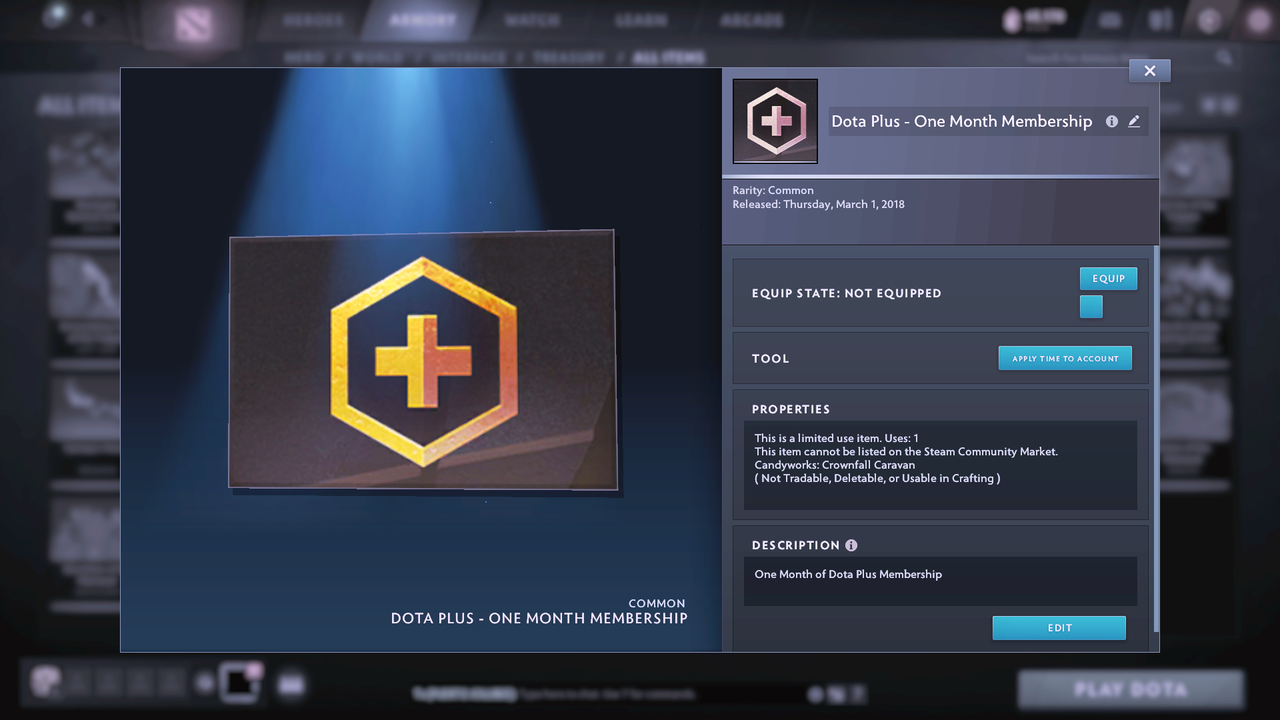Switch to the Watch section
The image size is (1280, 720).
point(531,18)
